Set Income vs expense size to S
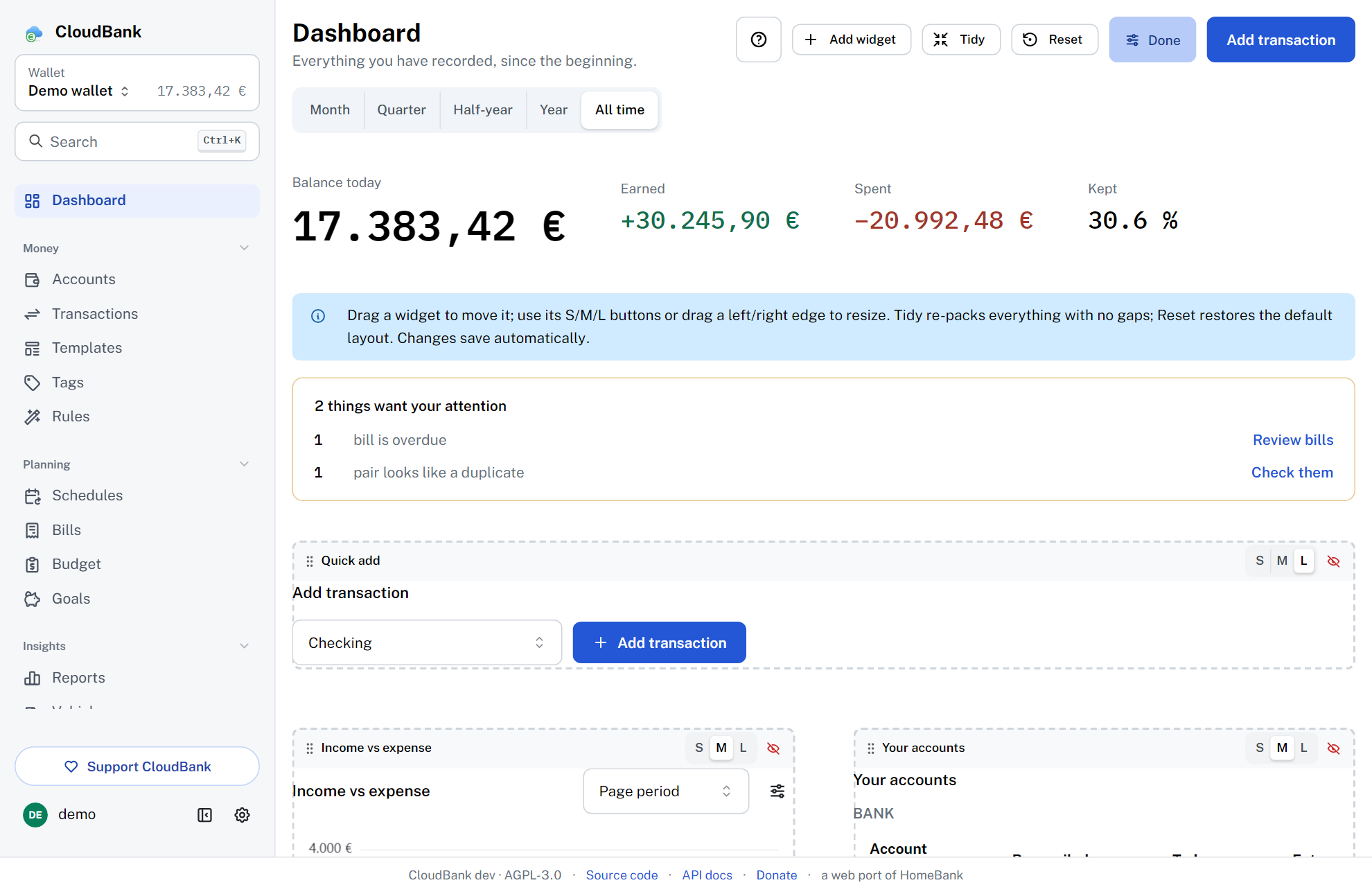 [698, 748]
